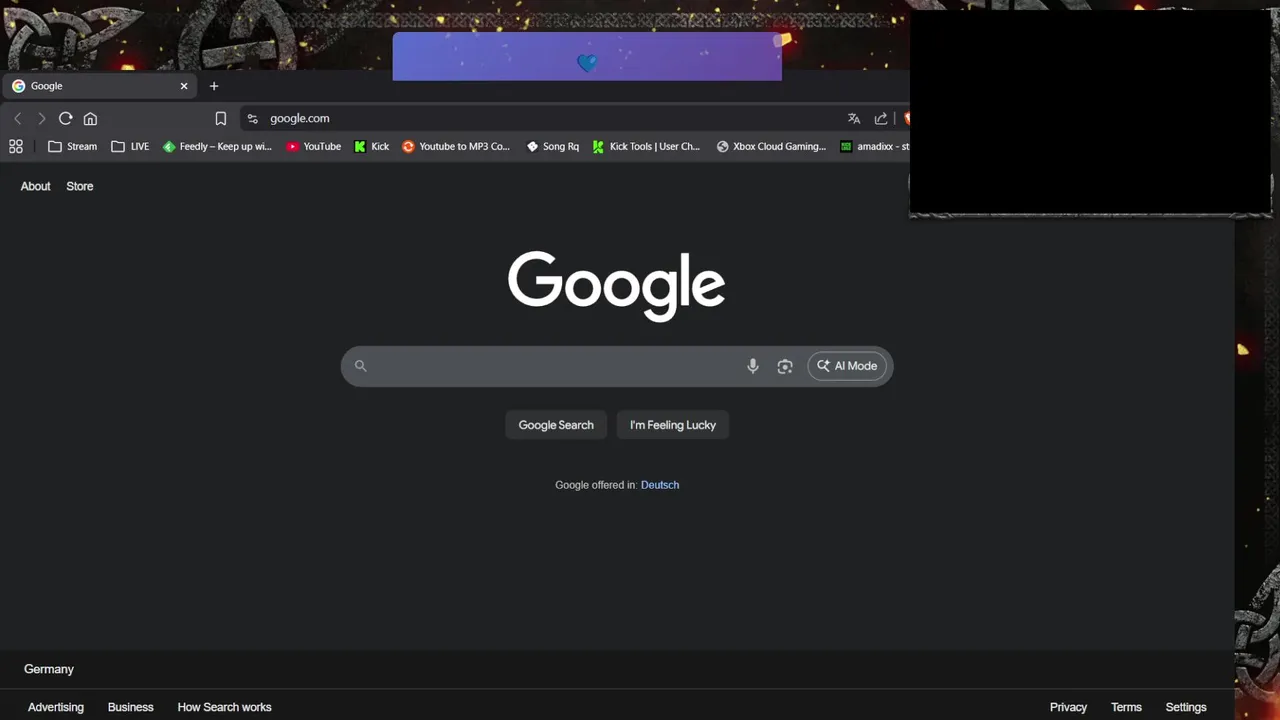The image size is (1280, 720).
Task: Open the Kick Tools bookmark
Action: [x=646, y=146]
